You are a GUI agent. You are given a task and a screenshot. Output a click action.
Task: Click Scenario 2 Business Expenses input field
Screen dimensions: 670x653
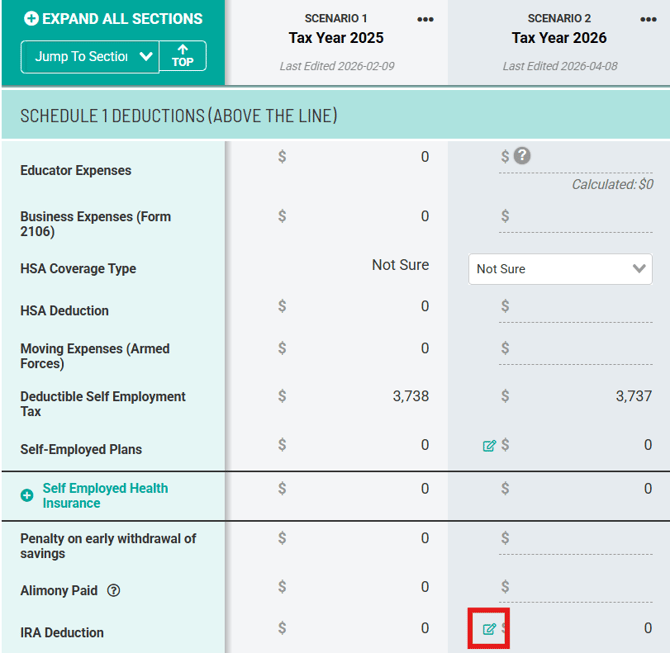pyautogui.click(x=582, y=217)
